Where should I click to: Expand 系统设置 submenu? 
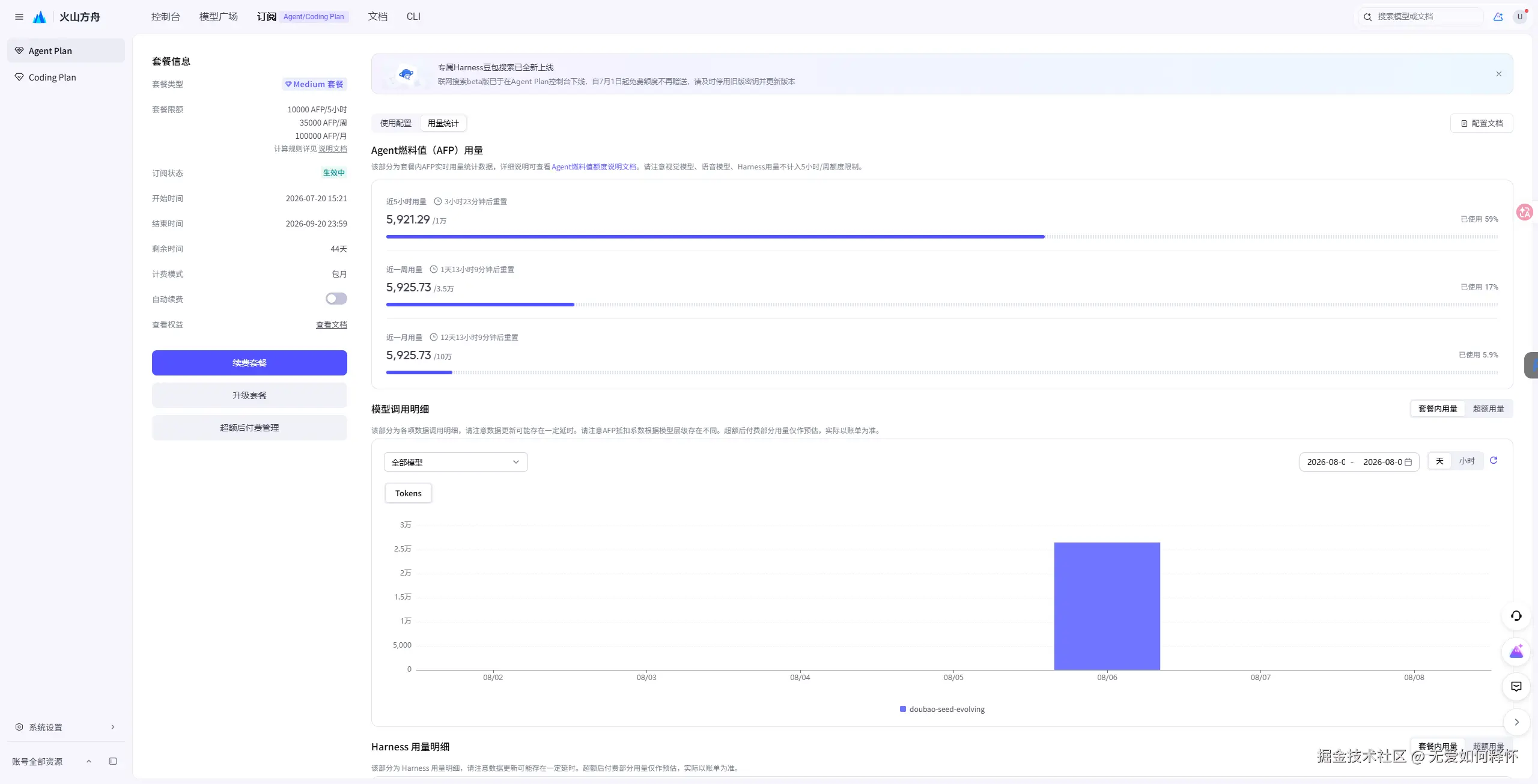click(x=66, y=728)
